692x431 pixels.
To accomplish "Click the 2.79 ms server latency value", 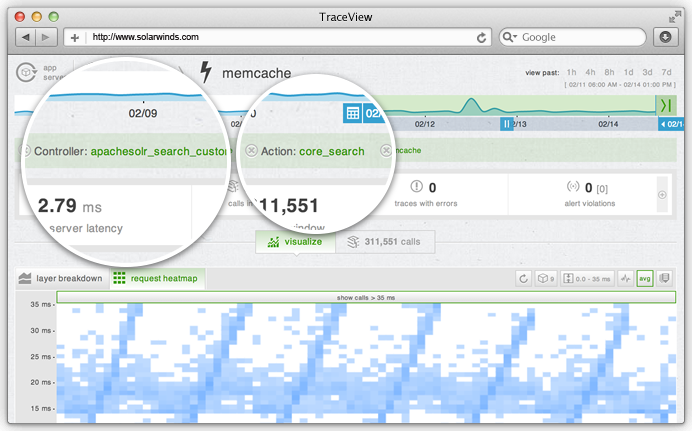I will tap(69, 206).
